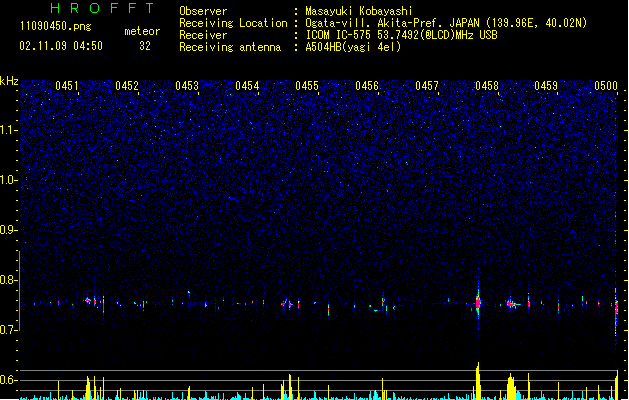This screenshot has height=400, width=629.
Task: Click the kHz axis unit label
Action: coord(9,81)
